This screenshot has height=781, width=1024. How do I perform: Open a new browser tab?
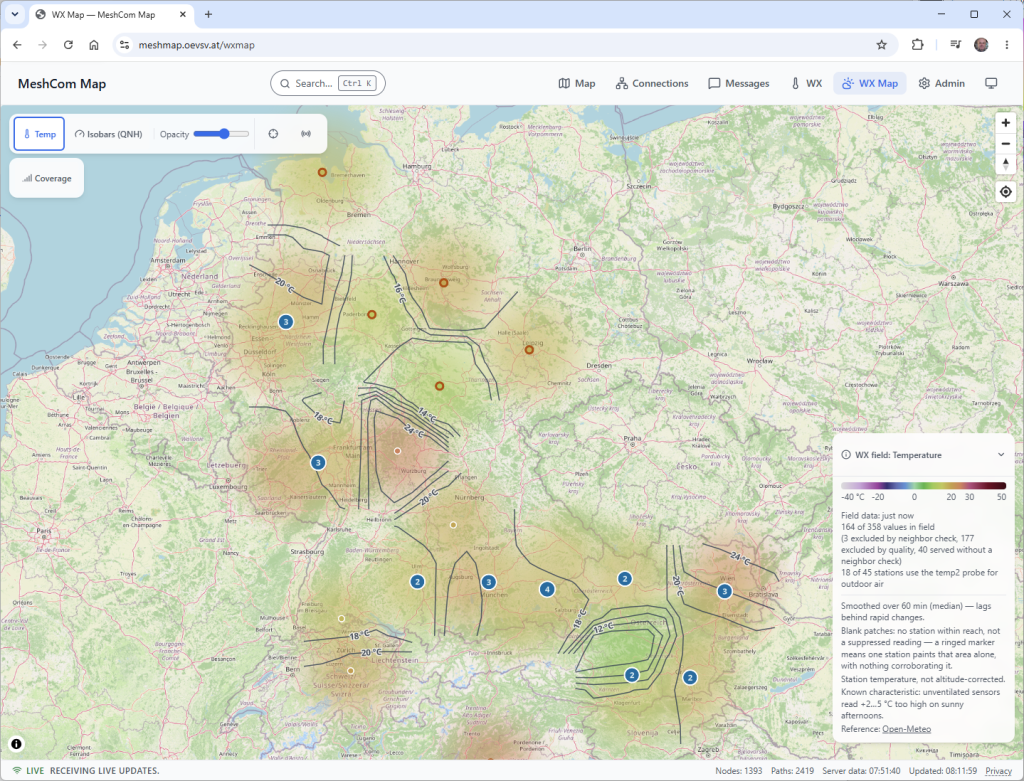pos(208,14)
